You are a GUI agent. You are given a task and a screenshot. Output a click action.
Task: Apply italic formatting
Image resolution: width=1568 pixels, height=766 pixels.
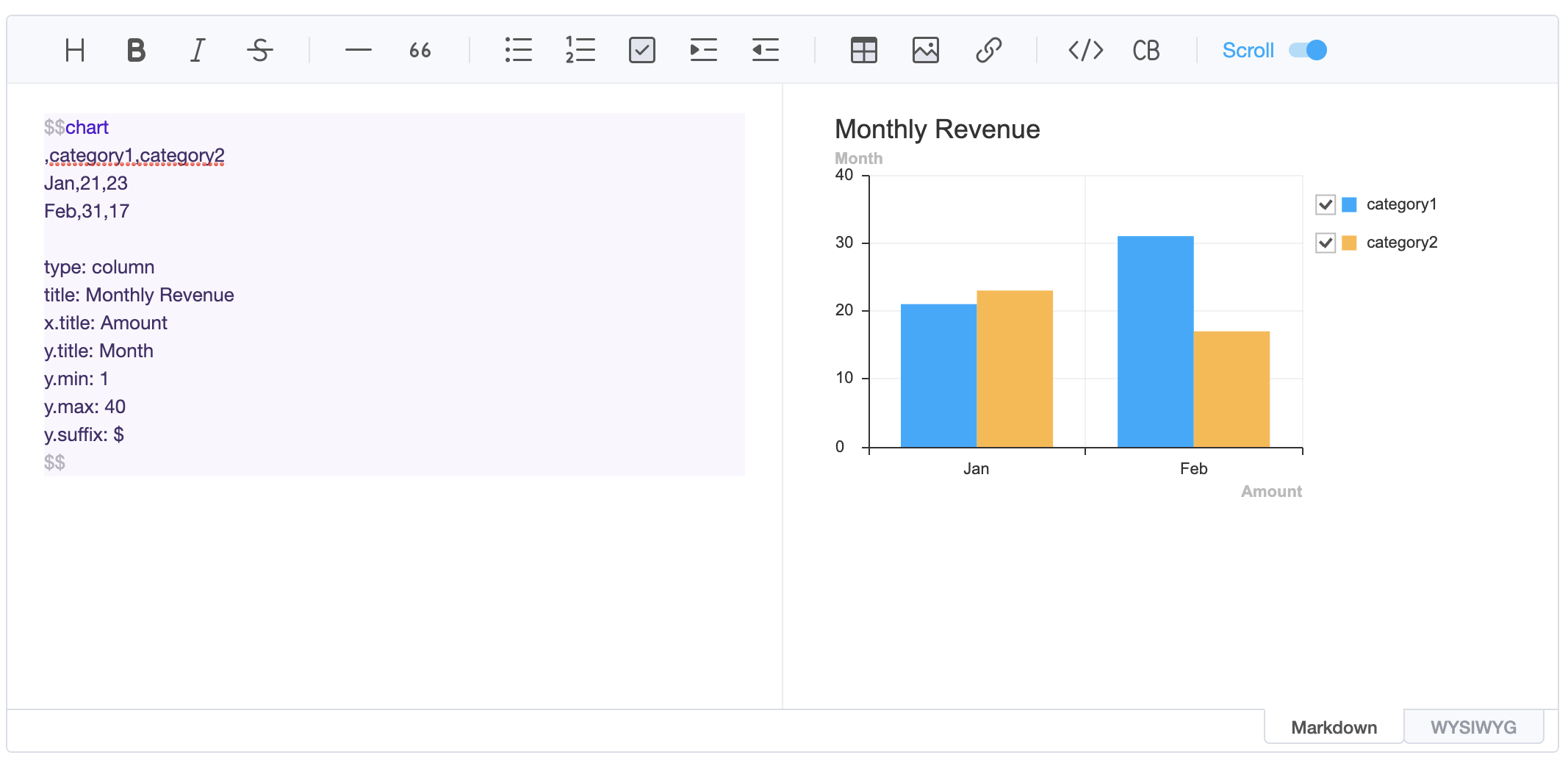(x=198, y=51)
